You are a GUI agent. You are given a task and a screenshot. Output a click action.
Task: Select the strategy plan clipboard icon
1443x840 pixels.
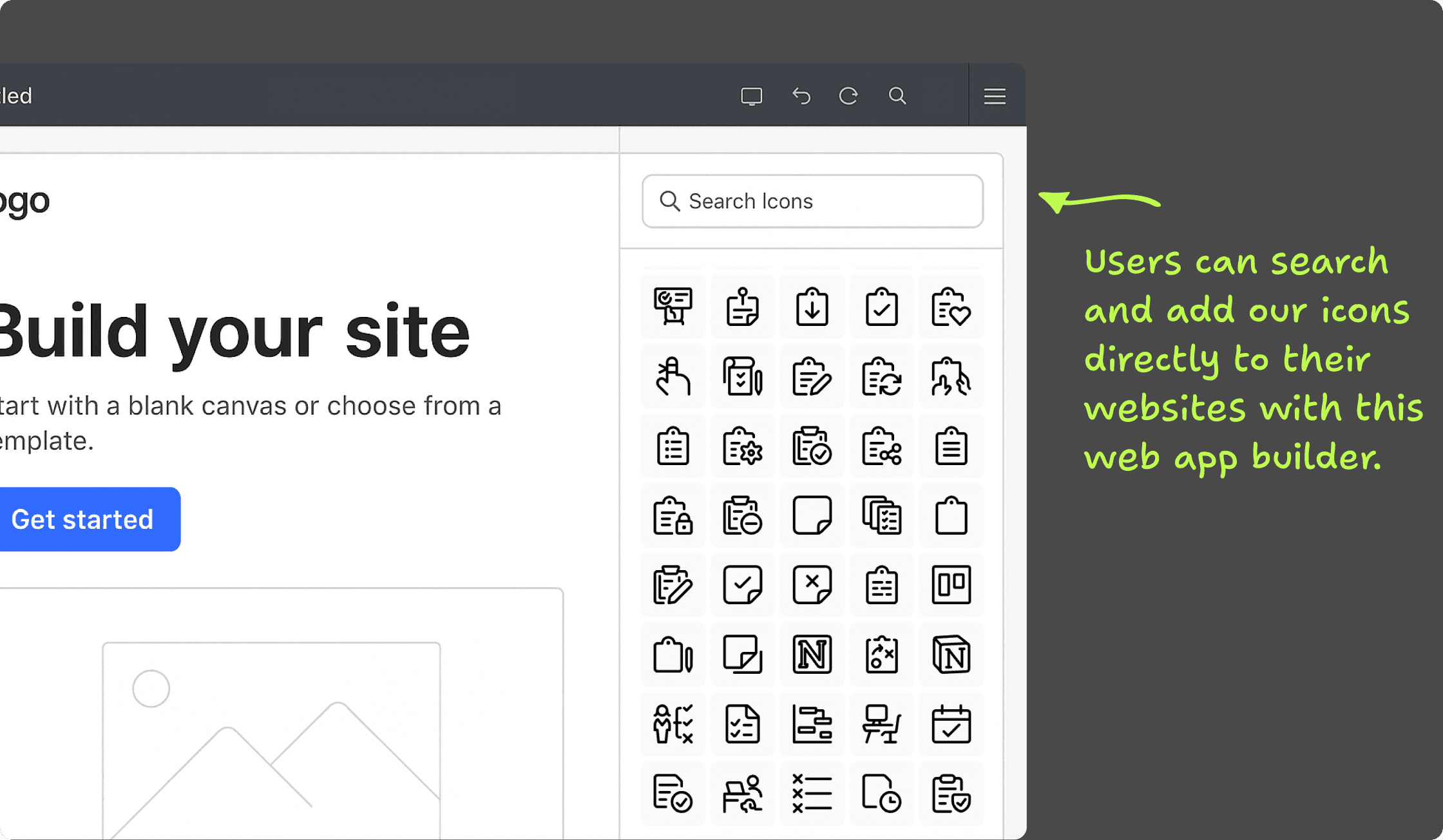(882, 655)
